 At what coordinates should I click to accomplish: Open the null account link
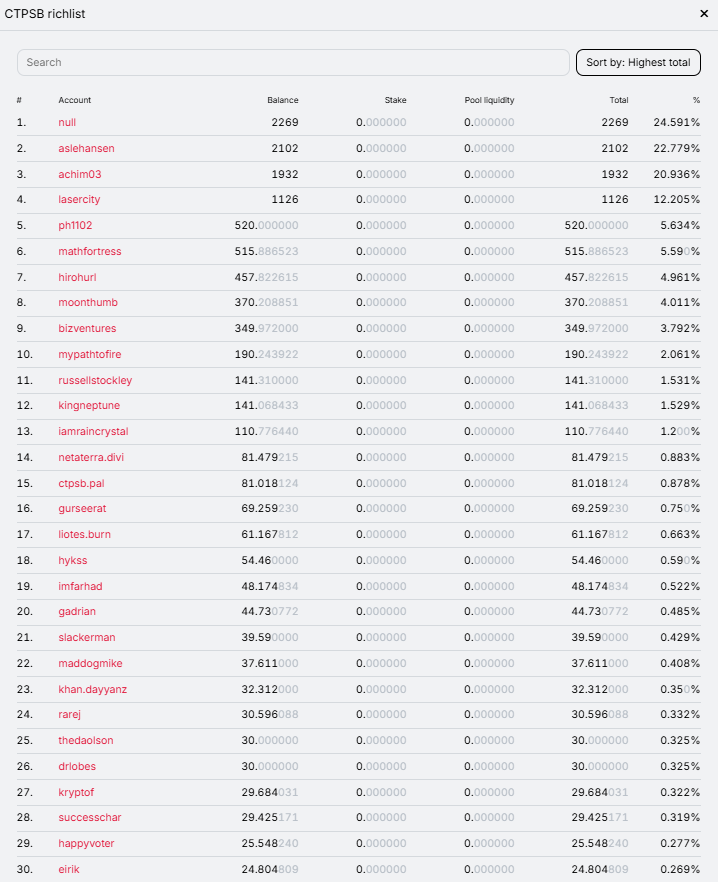pos(67,122)
